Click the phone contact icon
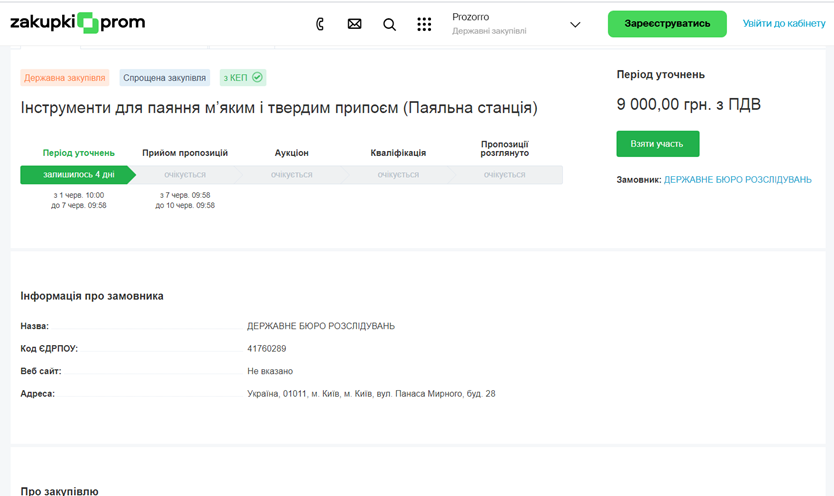 [x=320, y=24]
